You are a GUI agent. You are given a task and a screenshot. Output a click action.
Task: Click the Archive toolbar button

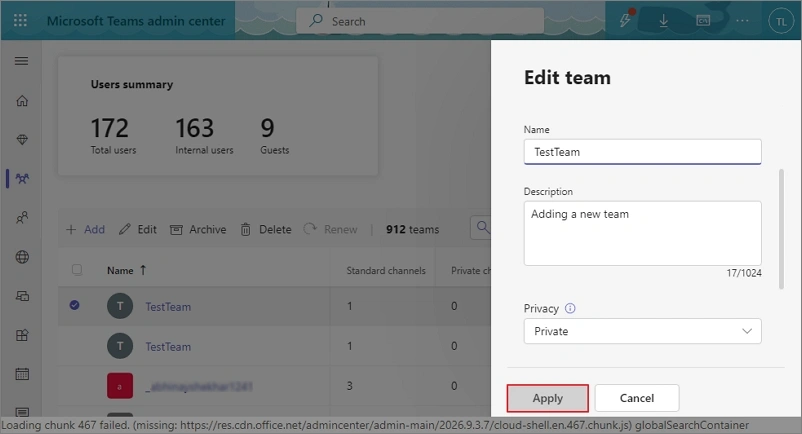click(x=198, y=230)
